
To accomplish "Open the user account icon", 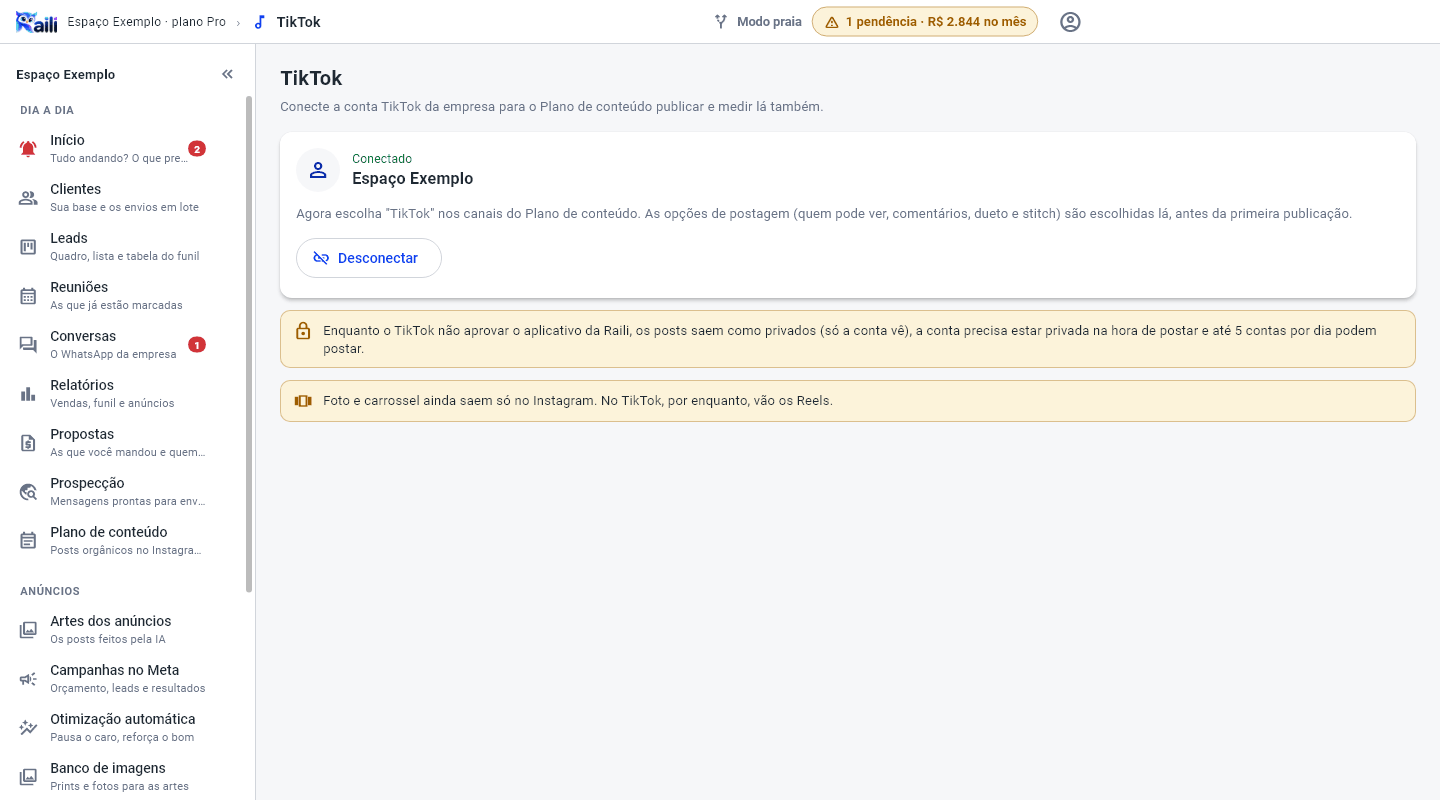I will pyautogui.click(x=1070, y=22).
